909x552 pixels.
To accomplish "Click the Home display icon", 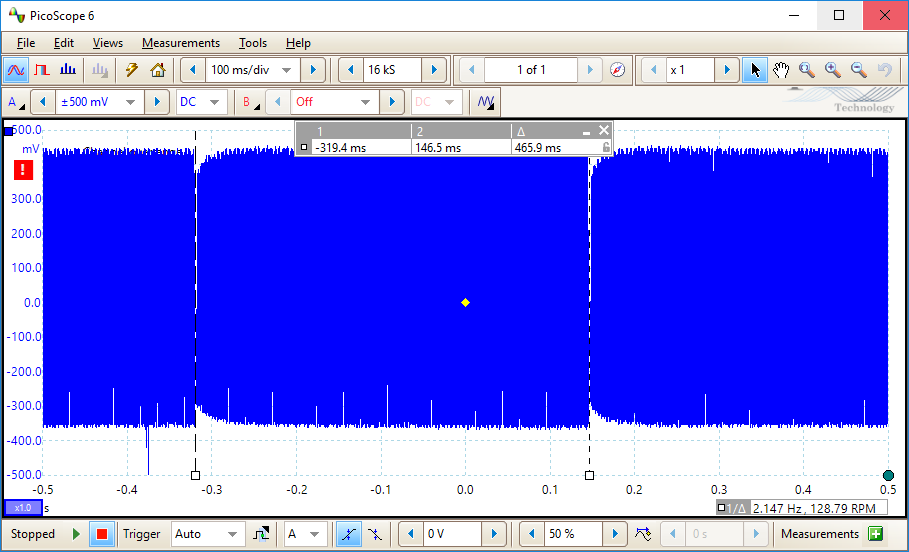I will click(x=157, y=70).
